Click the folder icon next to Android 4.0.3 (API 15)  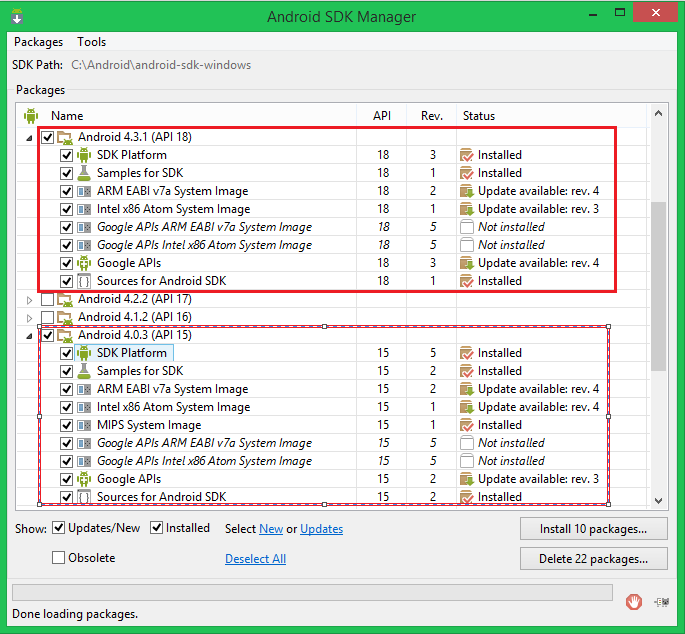65,336
